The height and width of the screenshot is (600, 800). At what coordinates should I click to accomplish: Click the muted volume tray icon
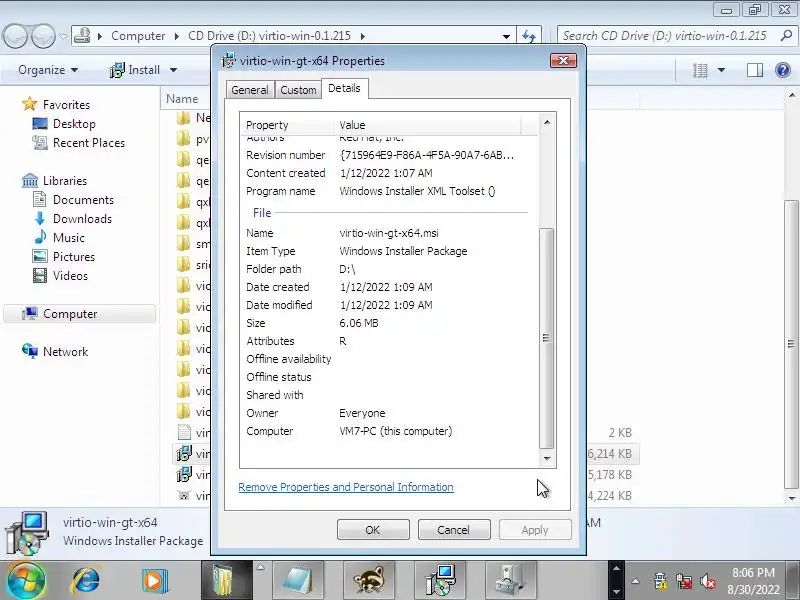708,581
